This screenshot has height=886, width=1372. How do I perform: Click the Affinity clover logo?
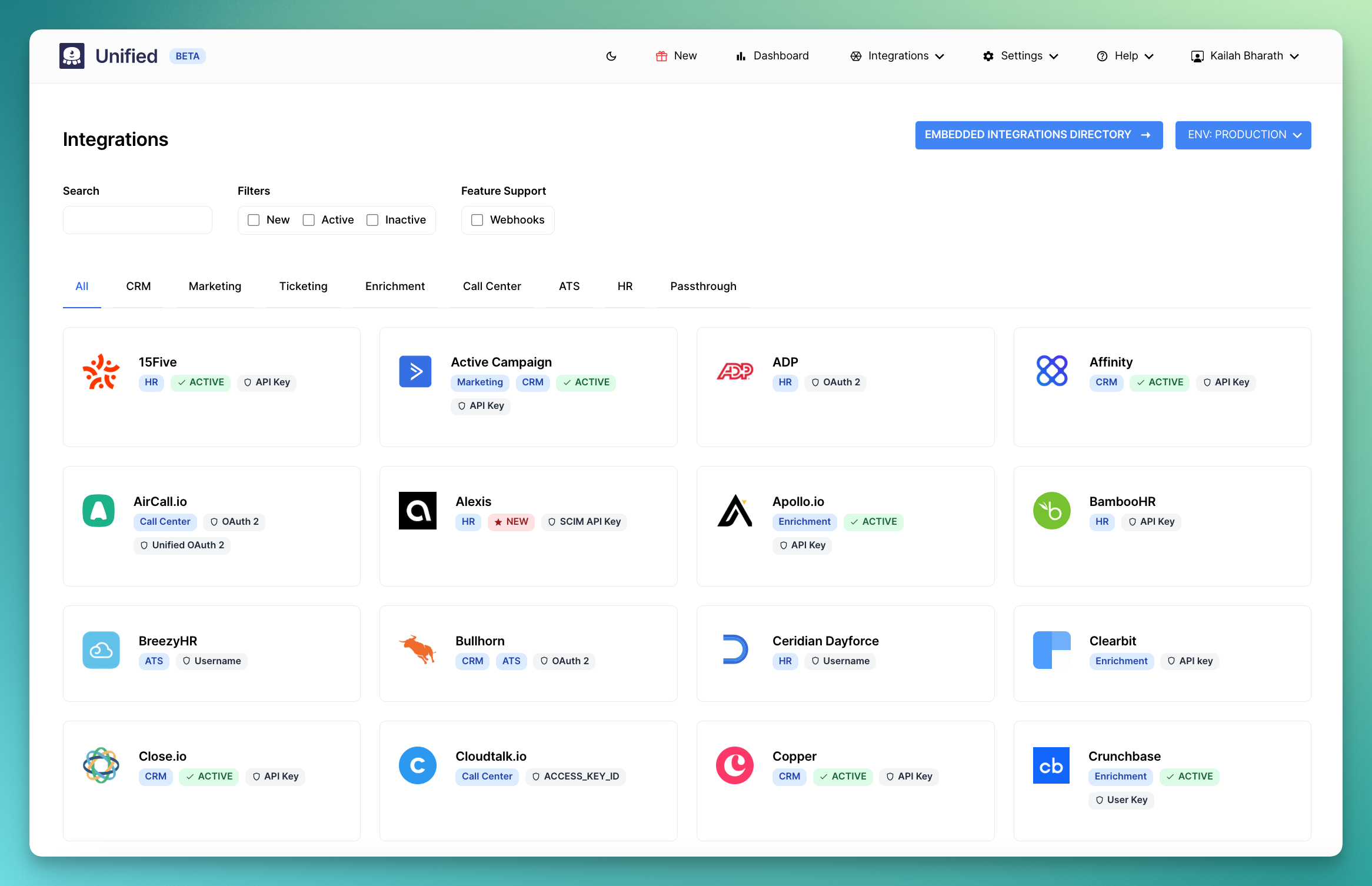click(x=1051, y=371)
